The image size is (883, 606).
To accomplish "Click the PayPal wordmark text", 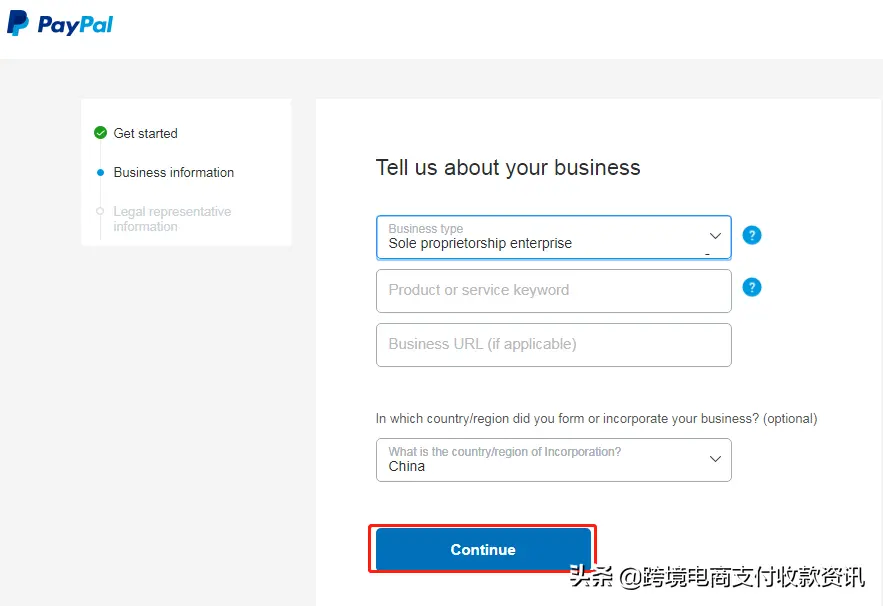I will coord(75,25).
